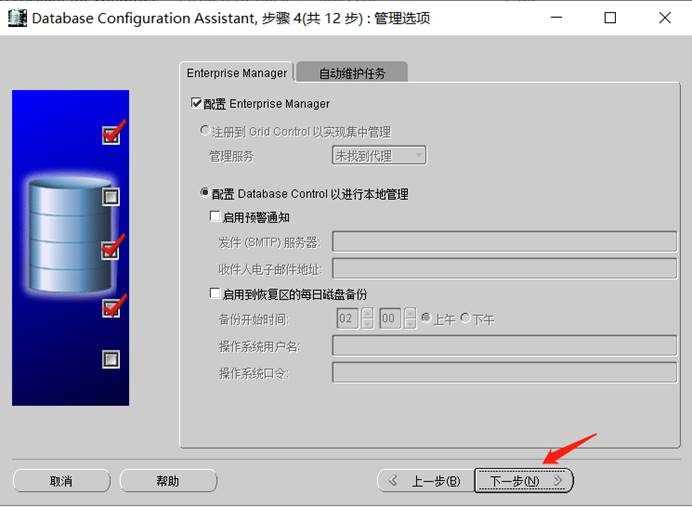Enable 启用到恢复区的每日磁盘备份 checkbox
The image size is (692, 507).
[x=215, y=293]
